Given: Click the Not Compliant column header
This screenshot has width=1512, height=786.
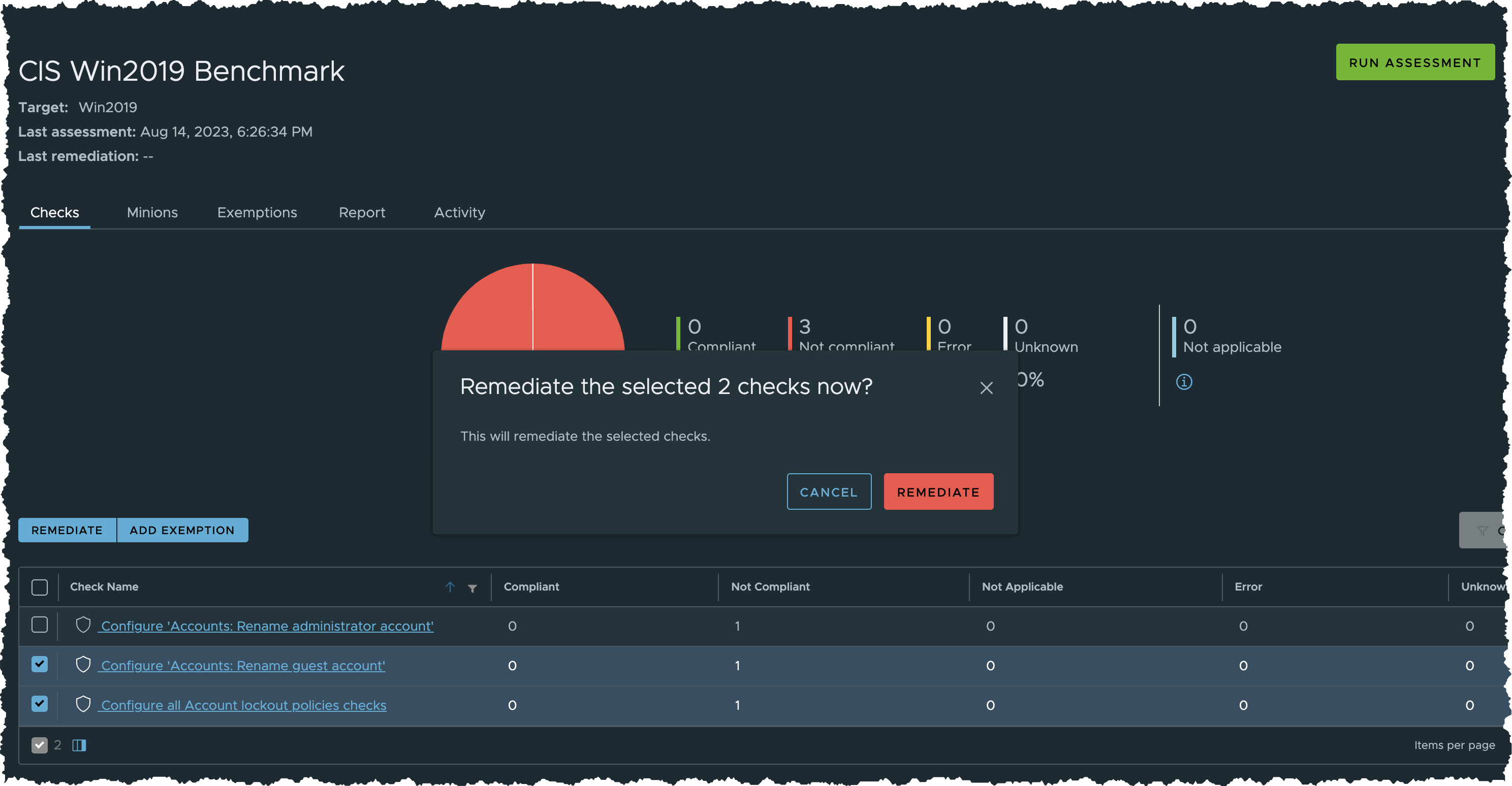Looking at the screenshot, I should click(770, 586).
